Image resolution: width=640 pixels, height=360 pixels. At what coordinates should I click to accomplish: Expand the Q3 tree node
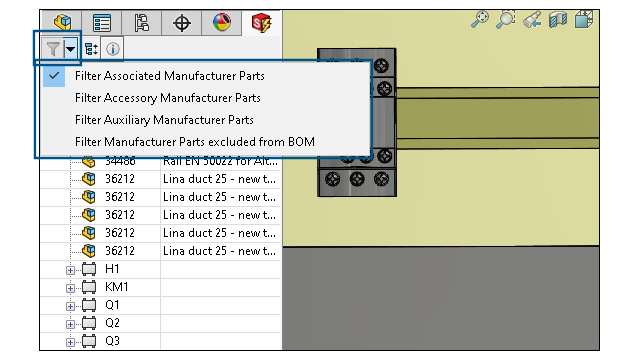pyautogui.click(x=70, y=342)
